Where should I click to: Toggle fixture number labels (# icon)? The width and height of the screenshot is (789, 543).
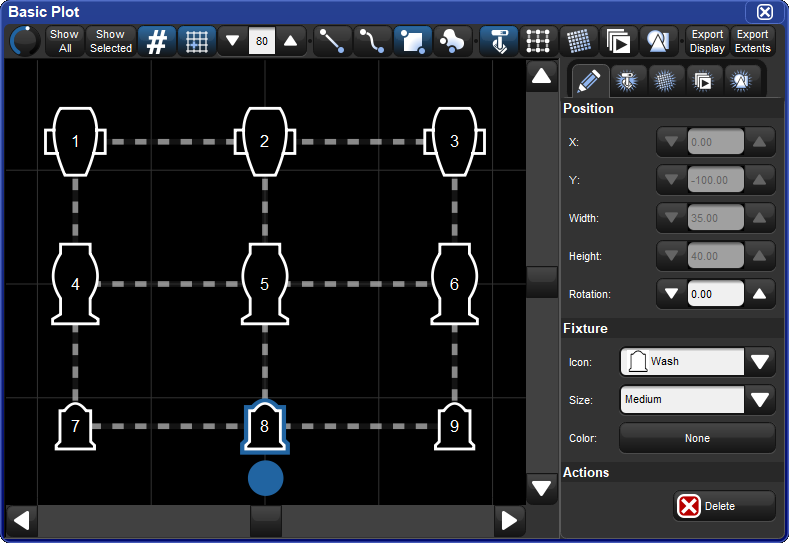click(156, 41)
